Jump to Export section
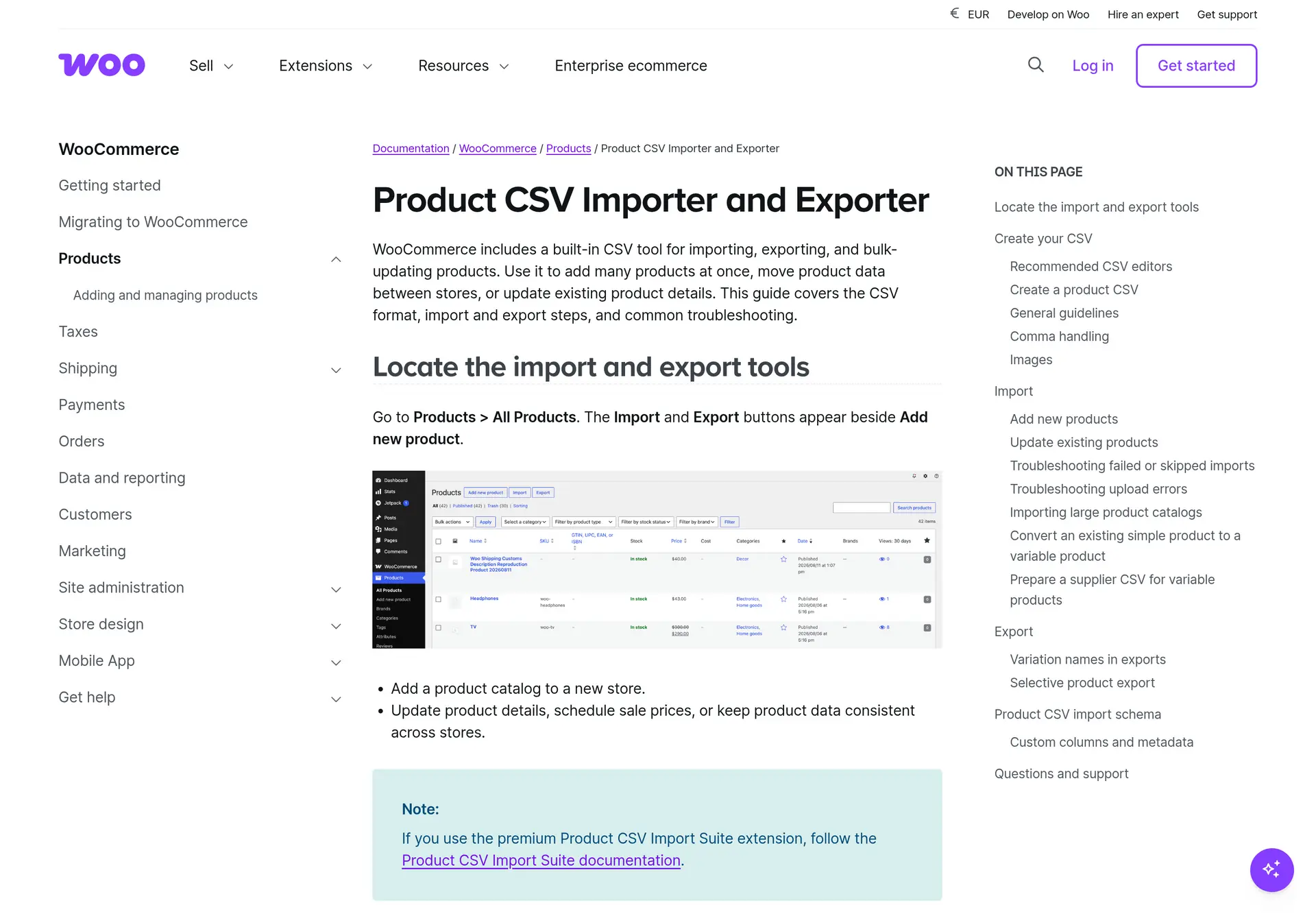 coord(1013,632)
